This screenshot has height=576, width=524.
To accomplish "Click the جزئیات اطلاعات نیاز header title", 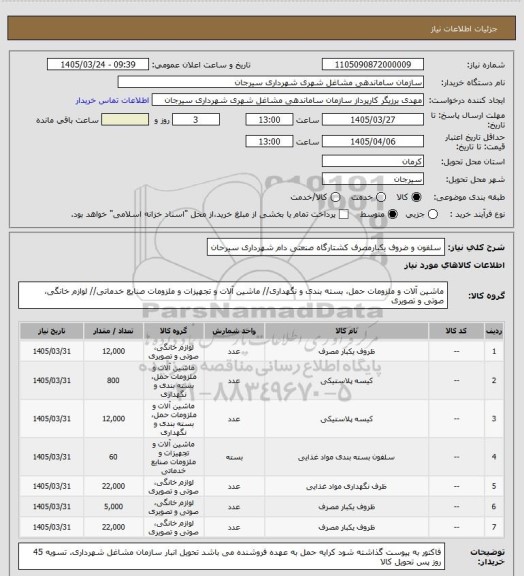I will (464, 29).
